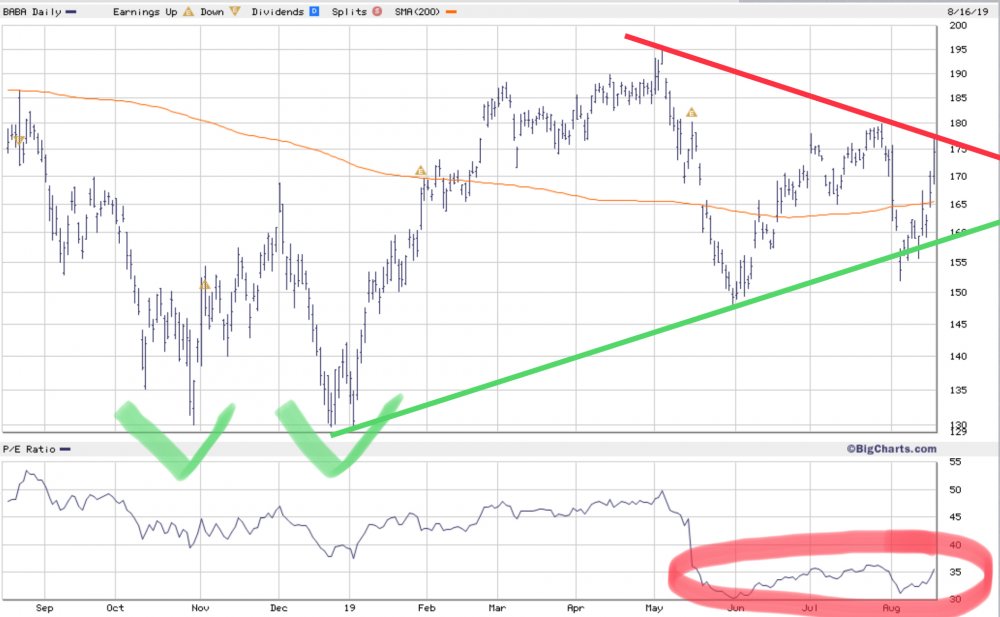Viewport: 1000px width, 617px height.
Task: Click the 200 price label on the axis
Action: 958,26
